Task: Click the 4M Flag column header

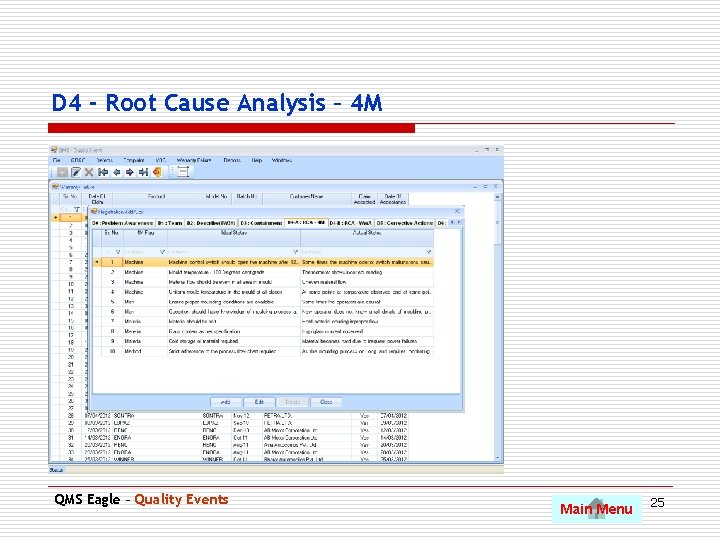Action: 146,237
